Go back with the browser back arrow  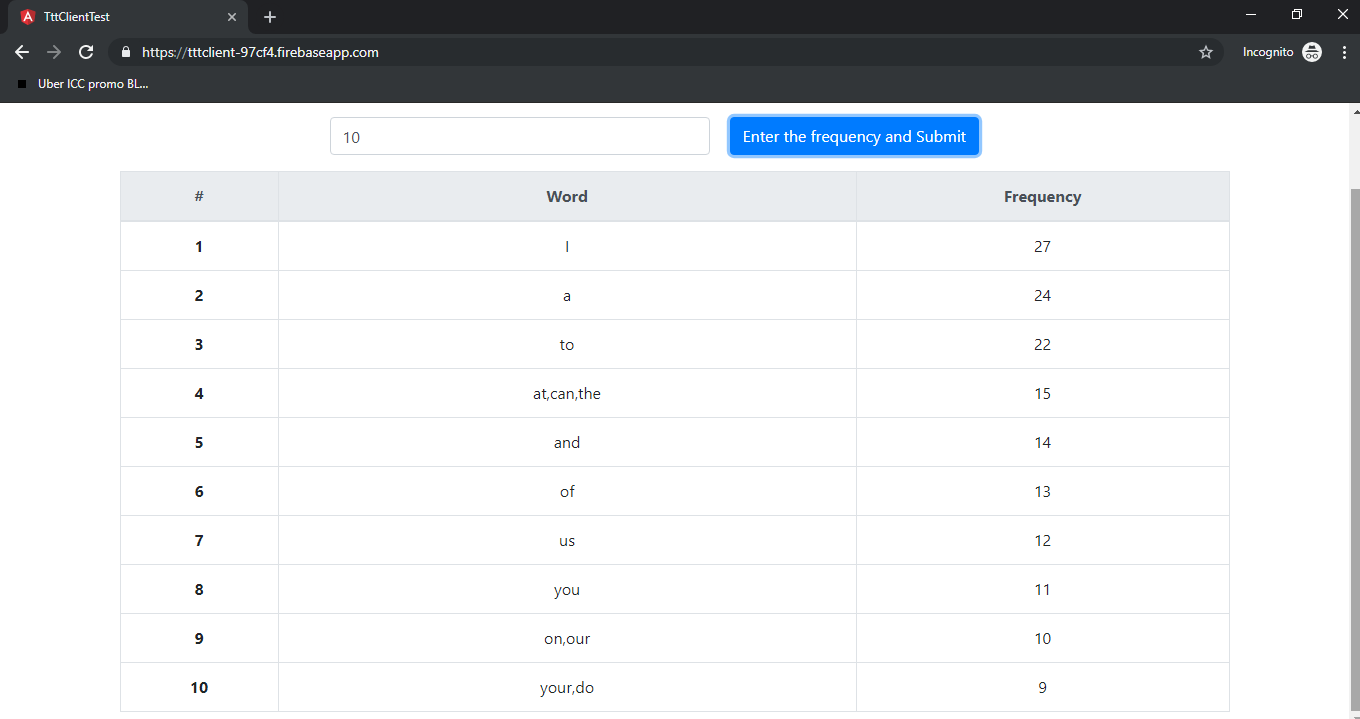(22, 52)
